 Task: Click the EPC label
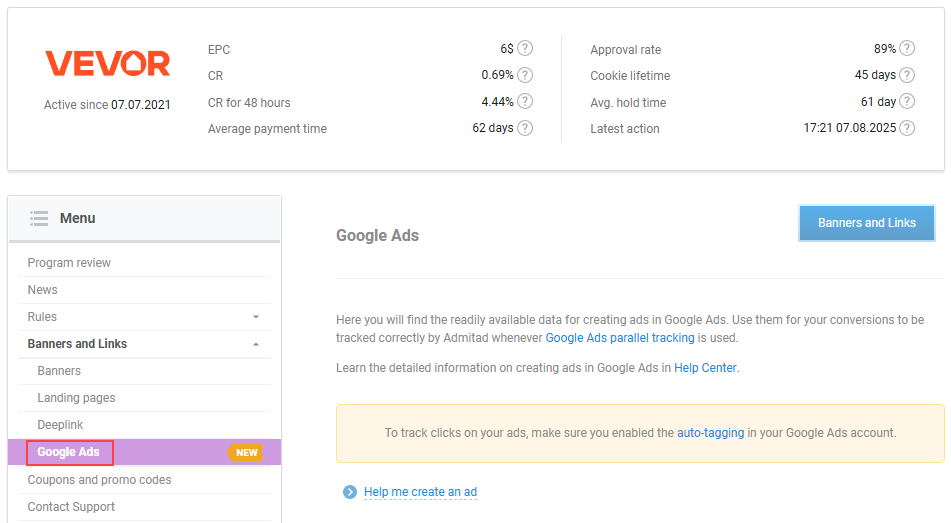pyautogui.click(x=219, y=50)
